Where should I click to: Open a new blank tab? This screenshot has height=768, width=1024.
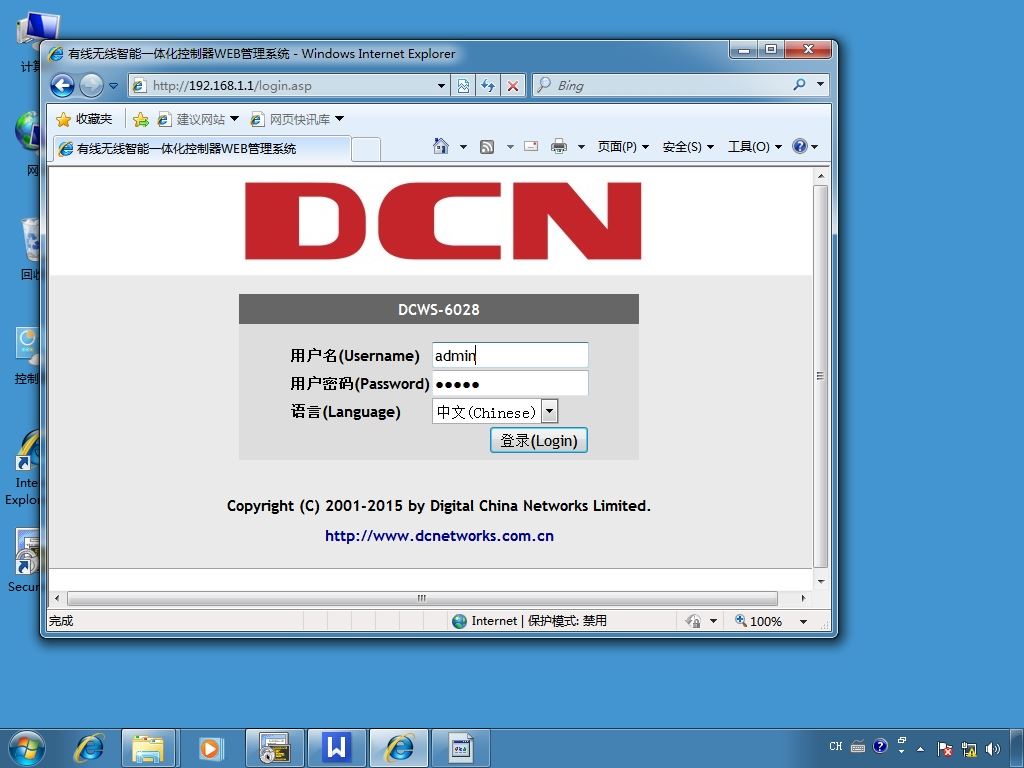point(366,150)
